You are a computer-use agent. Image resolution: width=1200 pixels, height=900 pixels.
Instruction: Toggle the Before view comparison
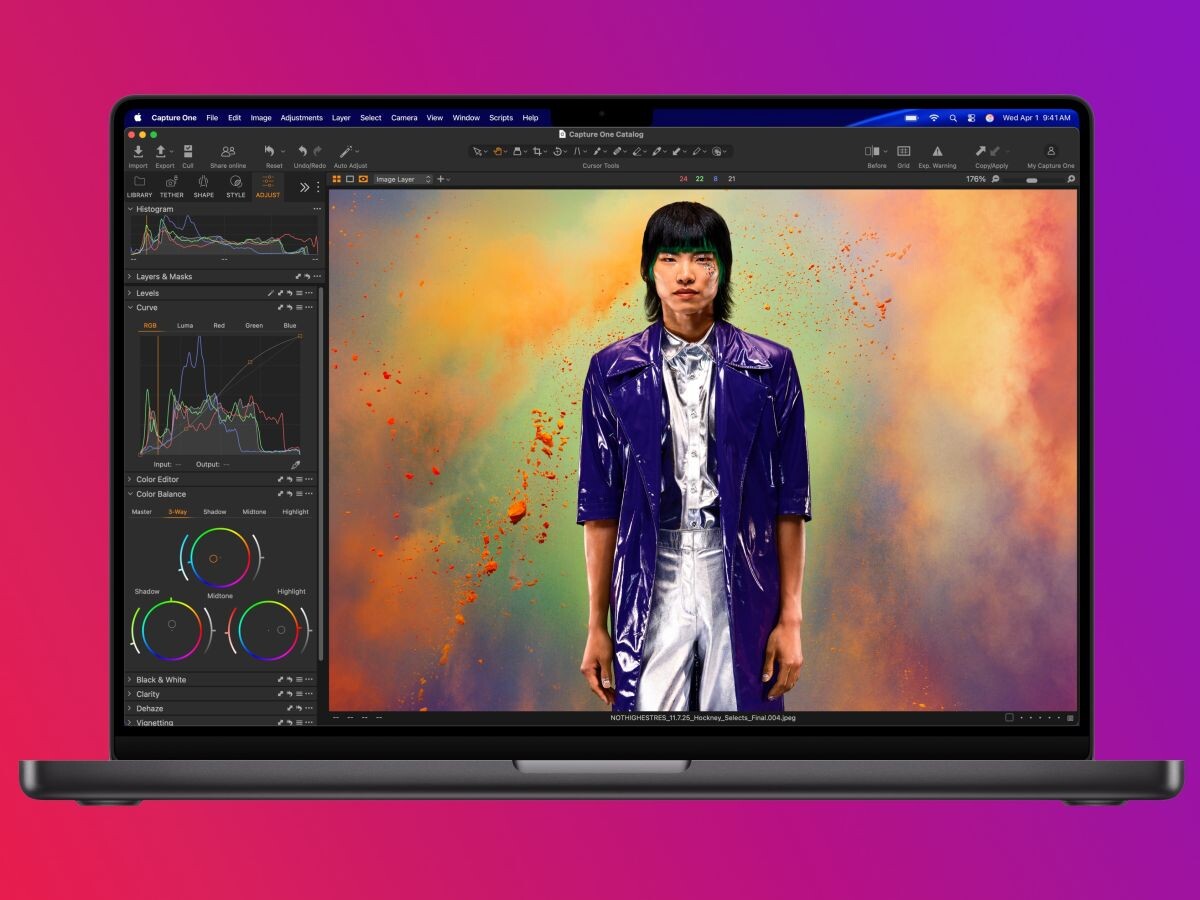click(874, 151)
